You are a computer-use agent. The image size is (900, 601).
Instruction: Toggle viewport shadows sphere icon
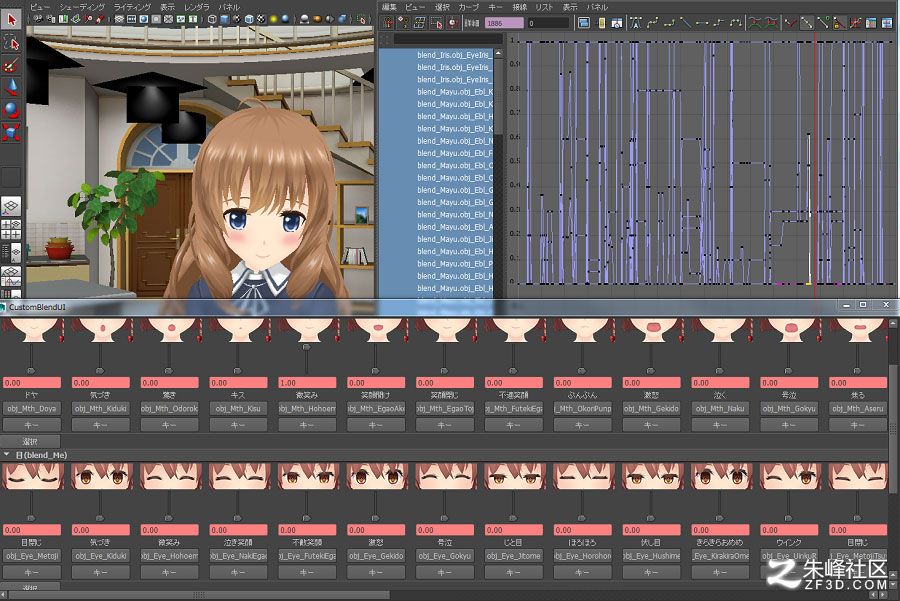click(x=285, y=19)
